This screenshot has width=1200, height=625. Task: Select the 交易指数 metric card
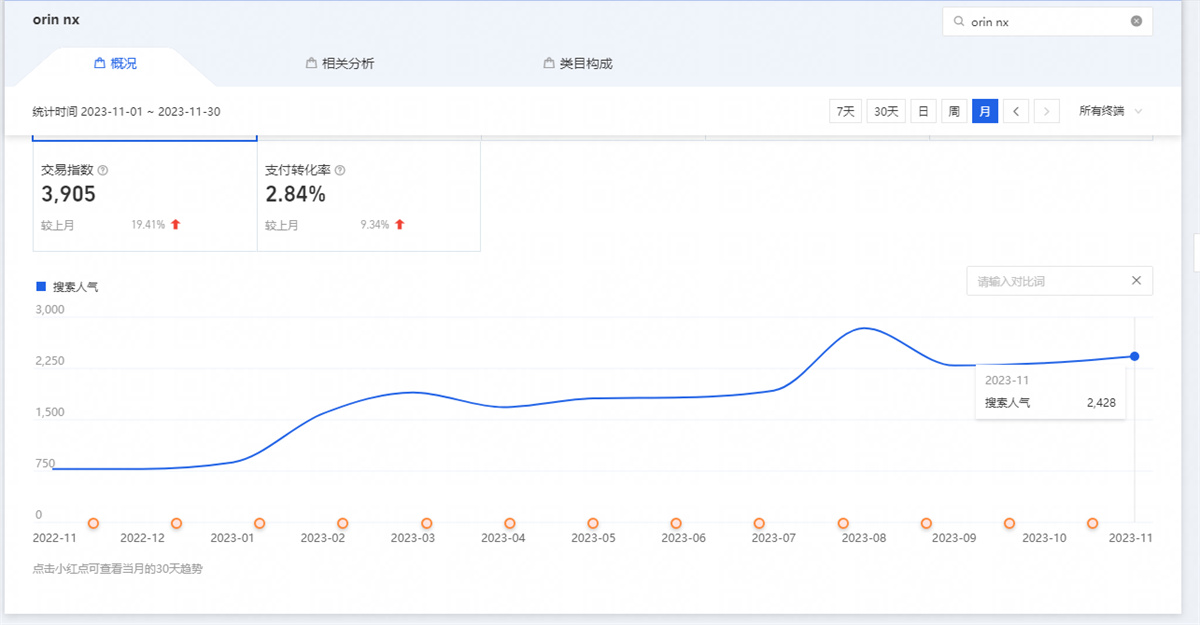(x=145, y=196)
